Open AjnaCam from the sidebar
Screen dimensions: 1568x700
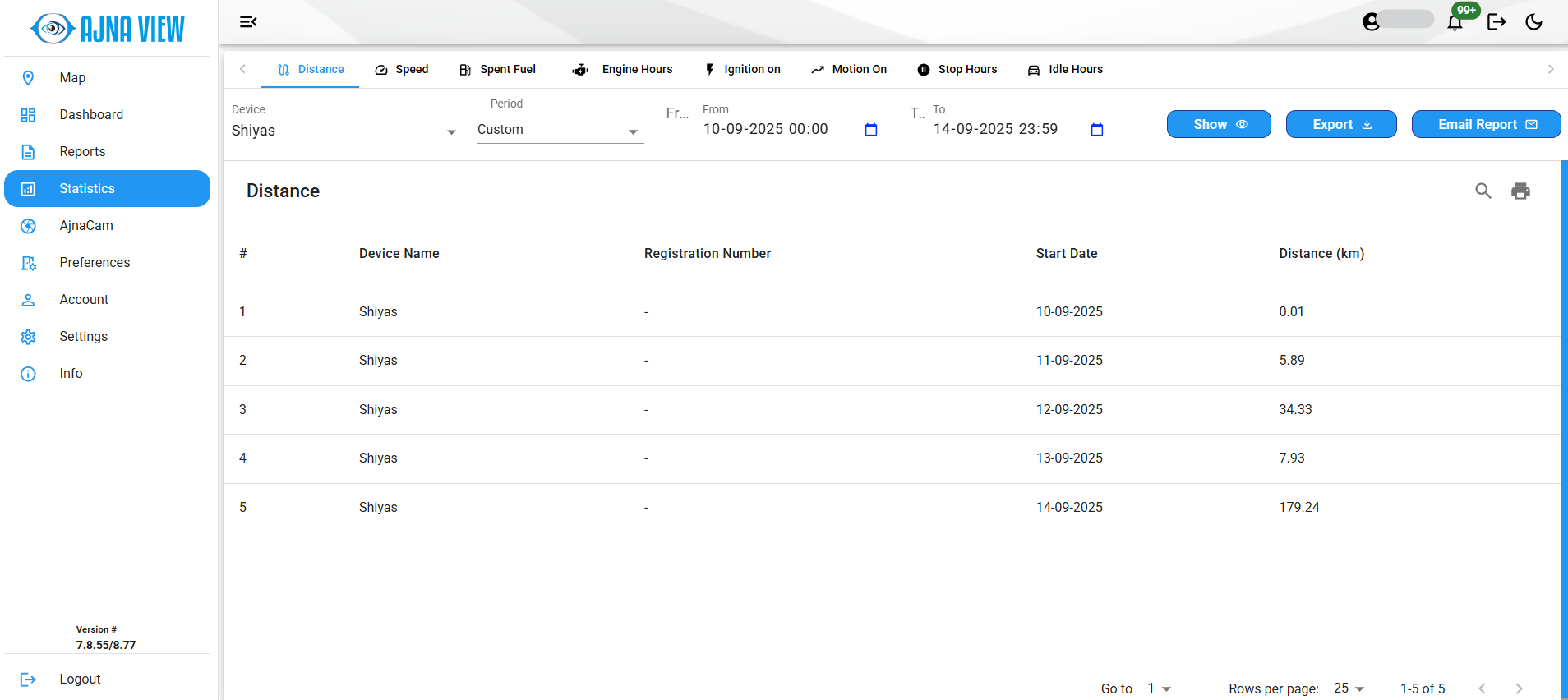[x=86, y=226]
